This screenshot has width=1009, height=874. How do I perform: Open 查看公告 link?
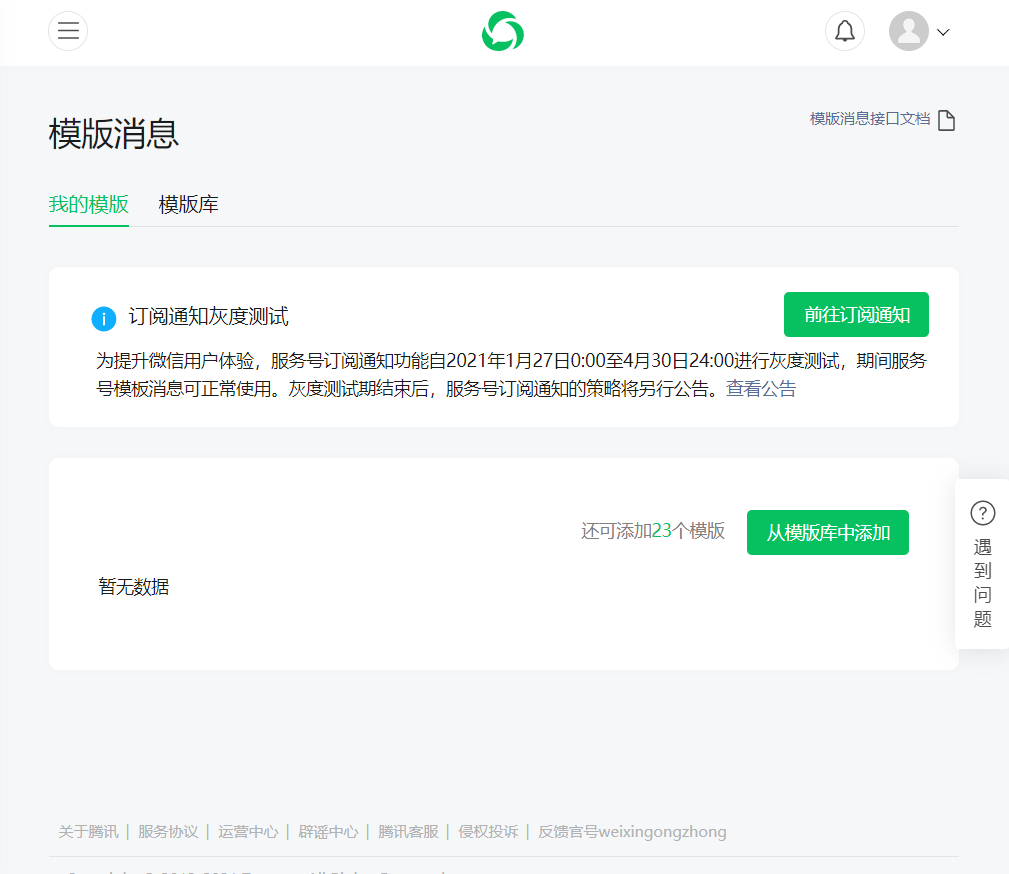pyautogui.click(x=761, y=389)
